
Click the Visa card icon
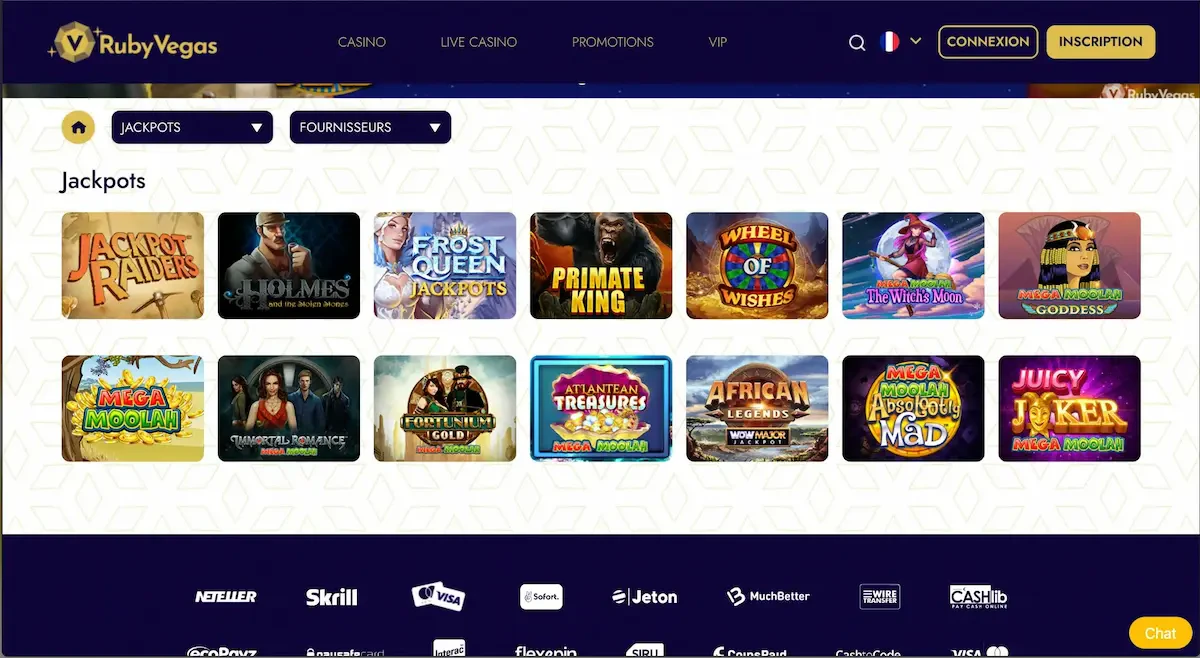438,597
